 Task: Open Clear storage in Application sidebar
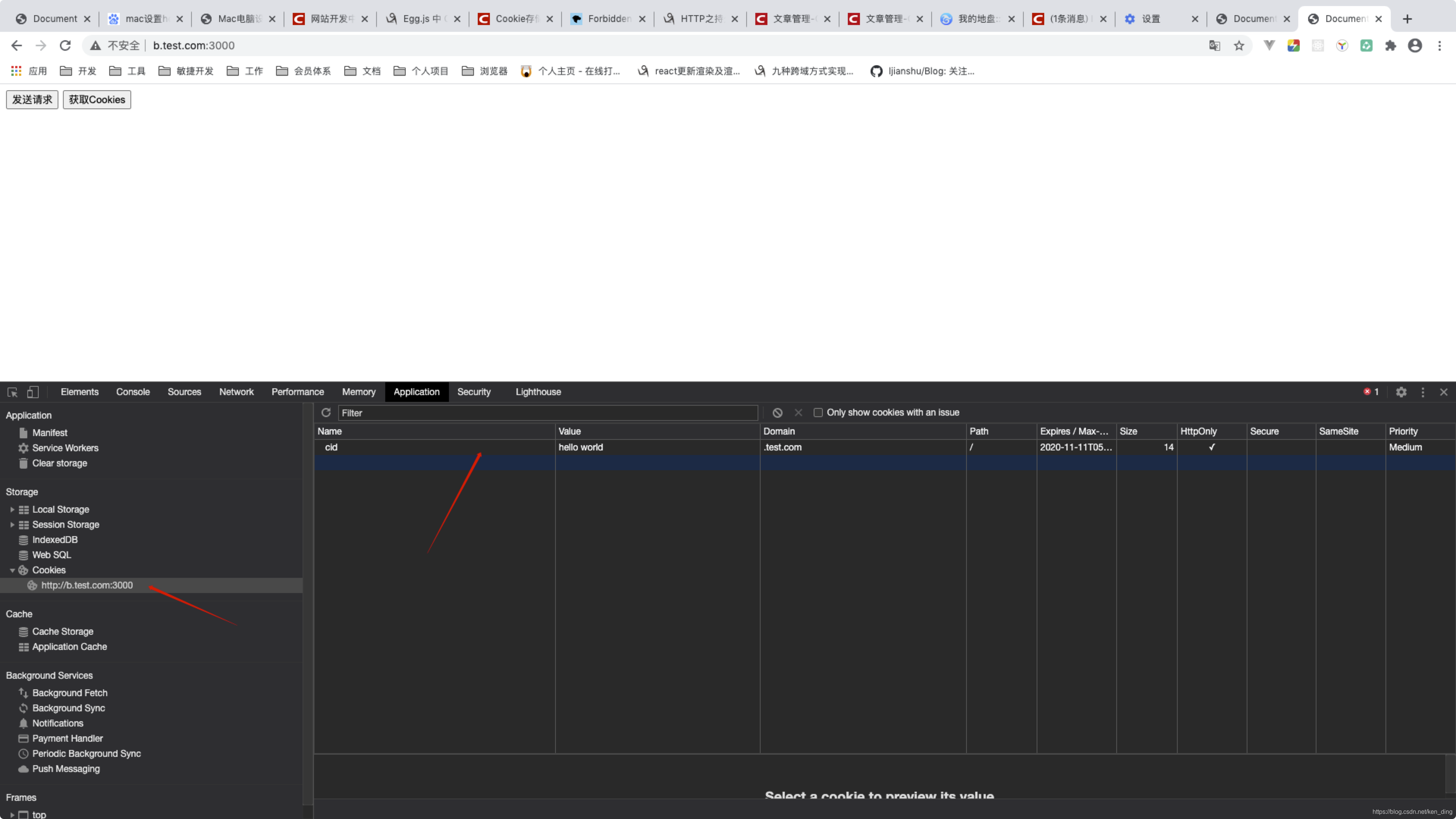(x=60, y=463)
